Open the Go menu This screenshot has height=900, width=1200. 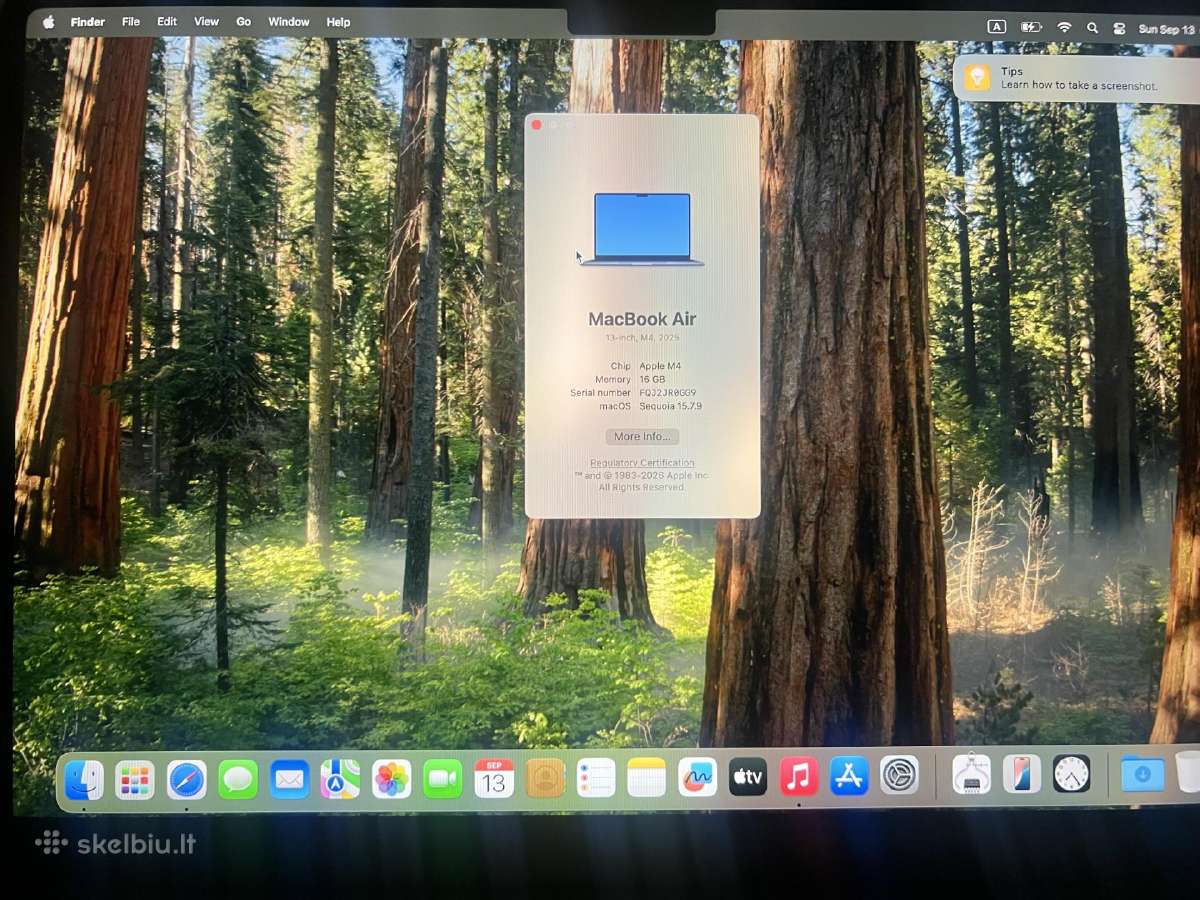[244, 22]
